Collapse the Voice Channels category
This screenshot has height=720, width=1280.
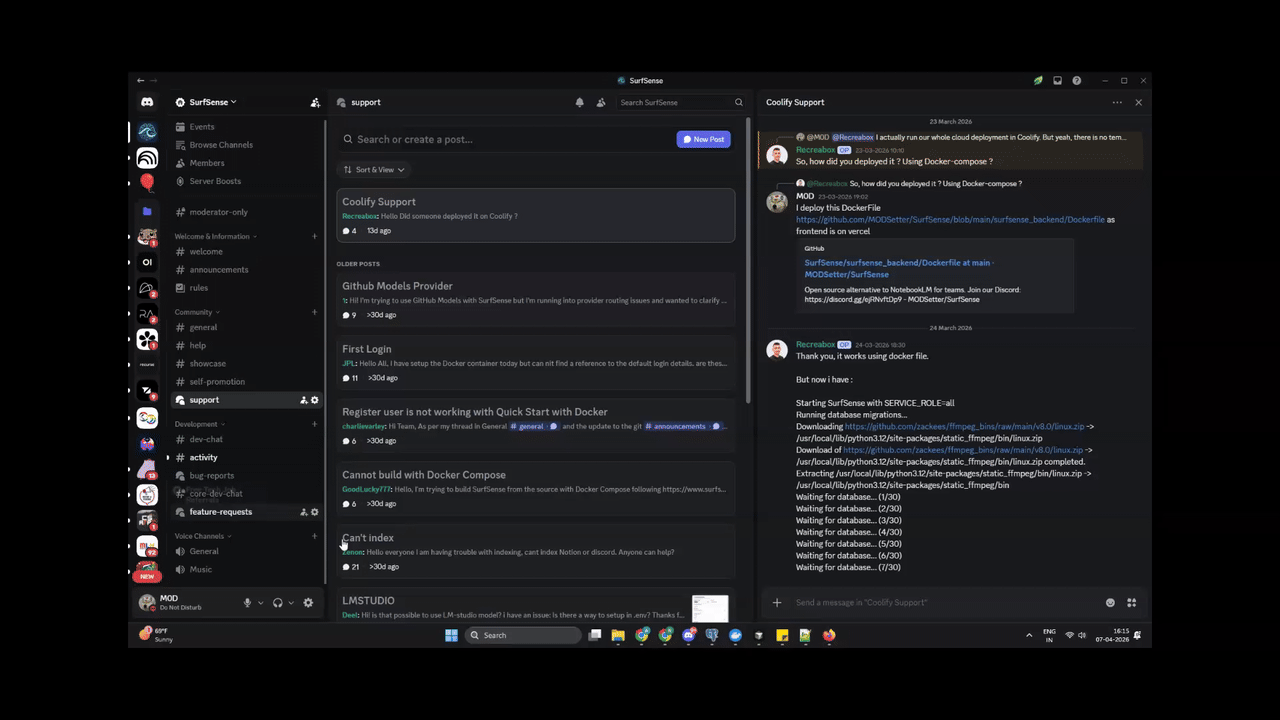(x=202, y=536)
